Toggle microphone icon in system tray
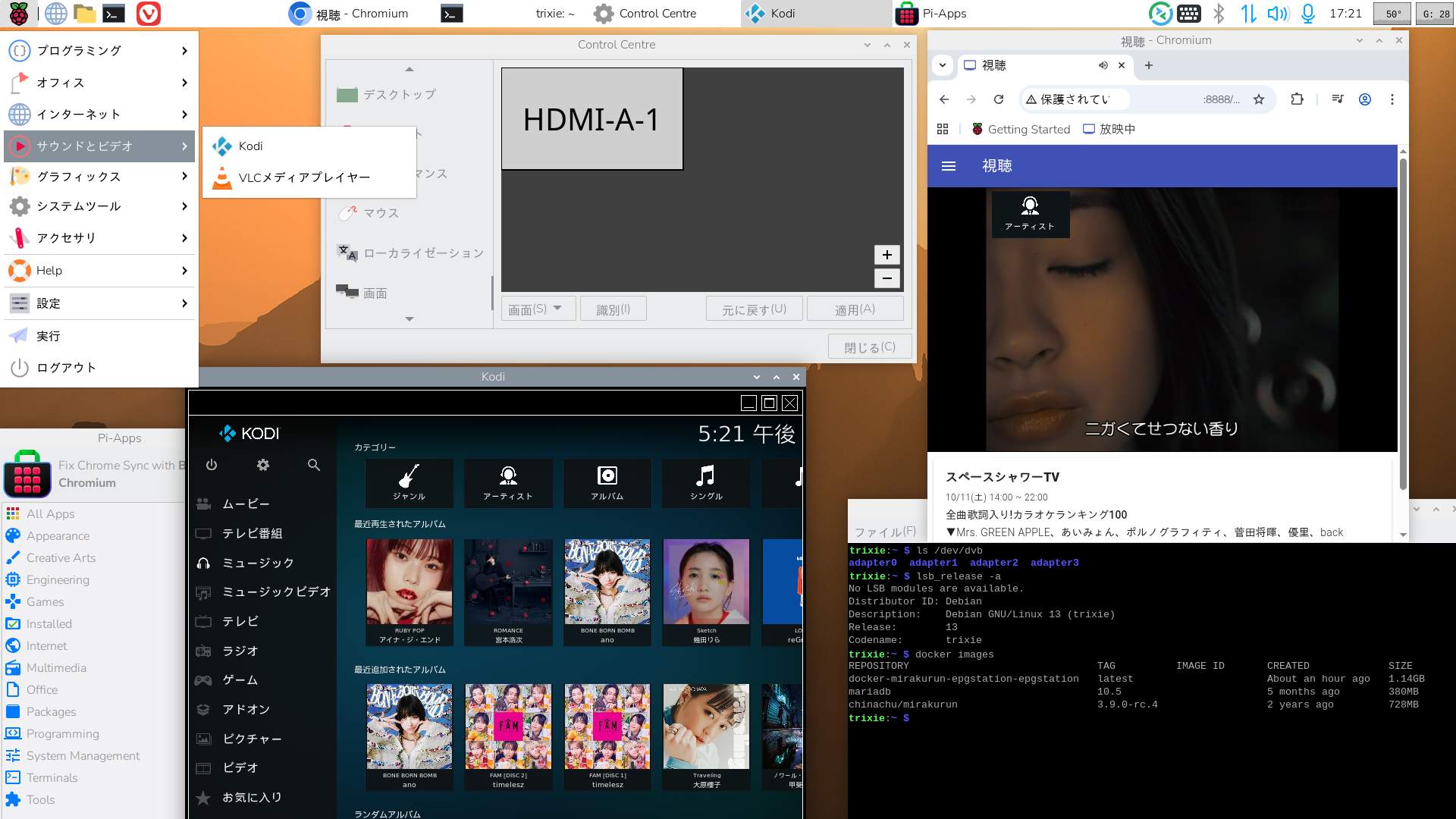 coord(1308,14)
